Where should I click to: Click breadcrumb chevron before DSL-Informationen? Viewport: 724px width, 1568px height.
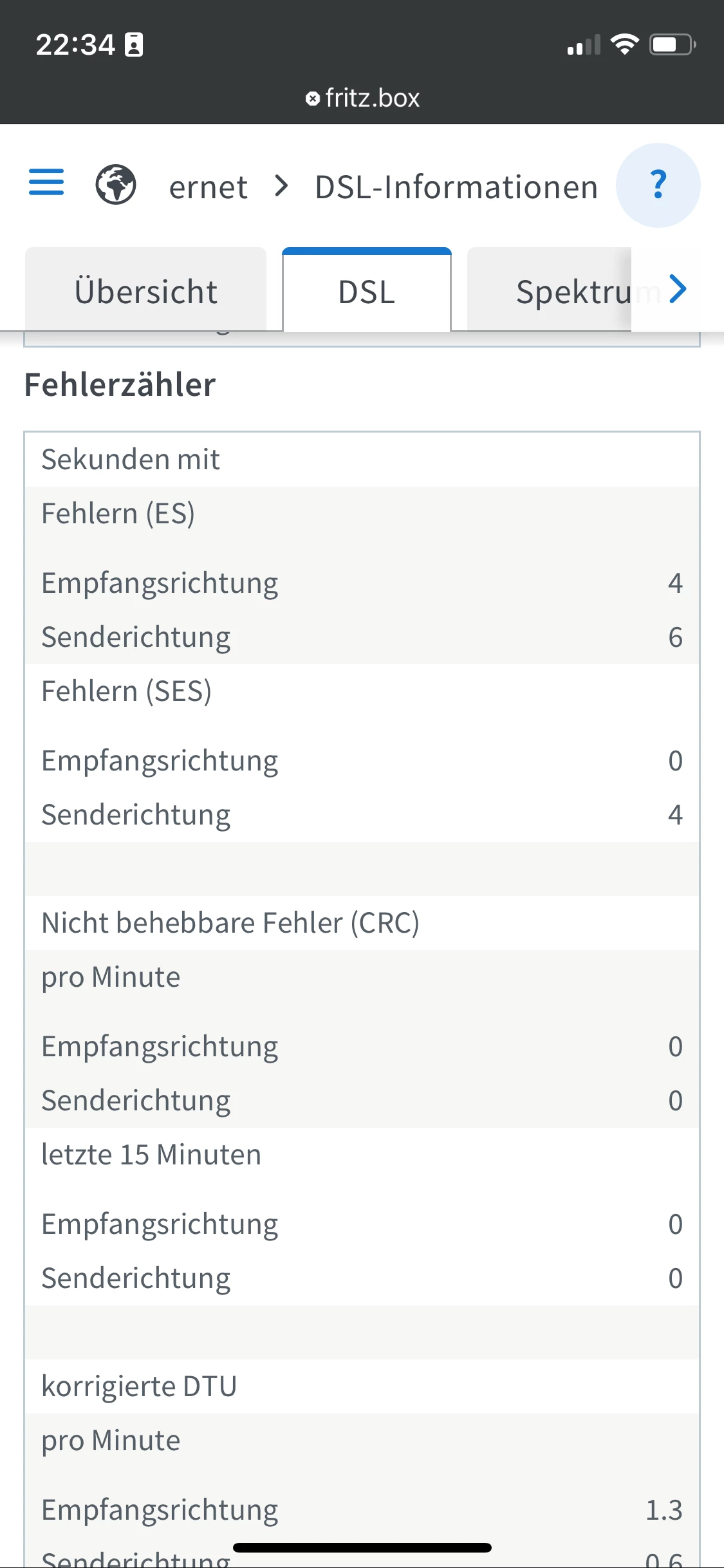click(281, 187)
